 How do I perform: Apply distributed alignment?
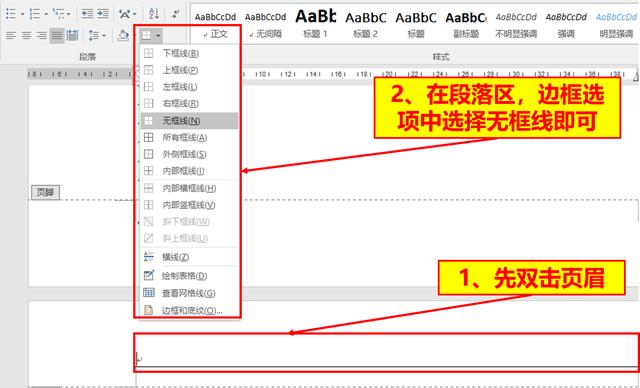click(72, 35)
